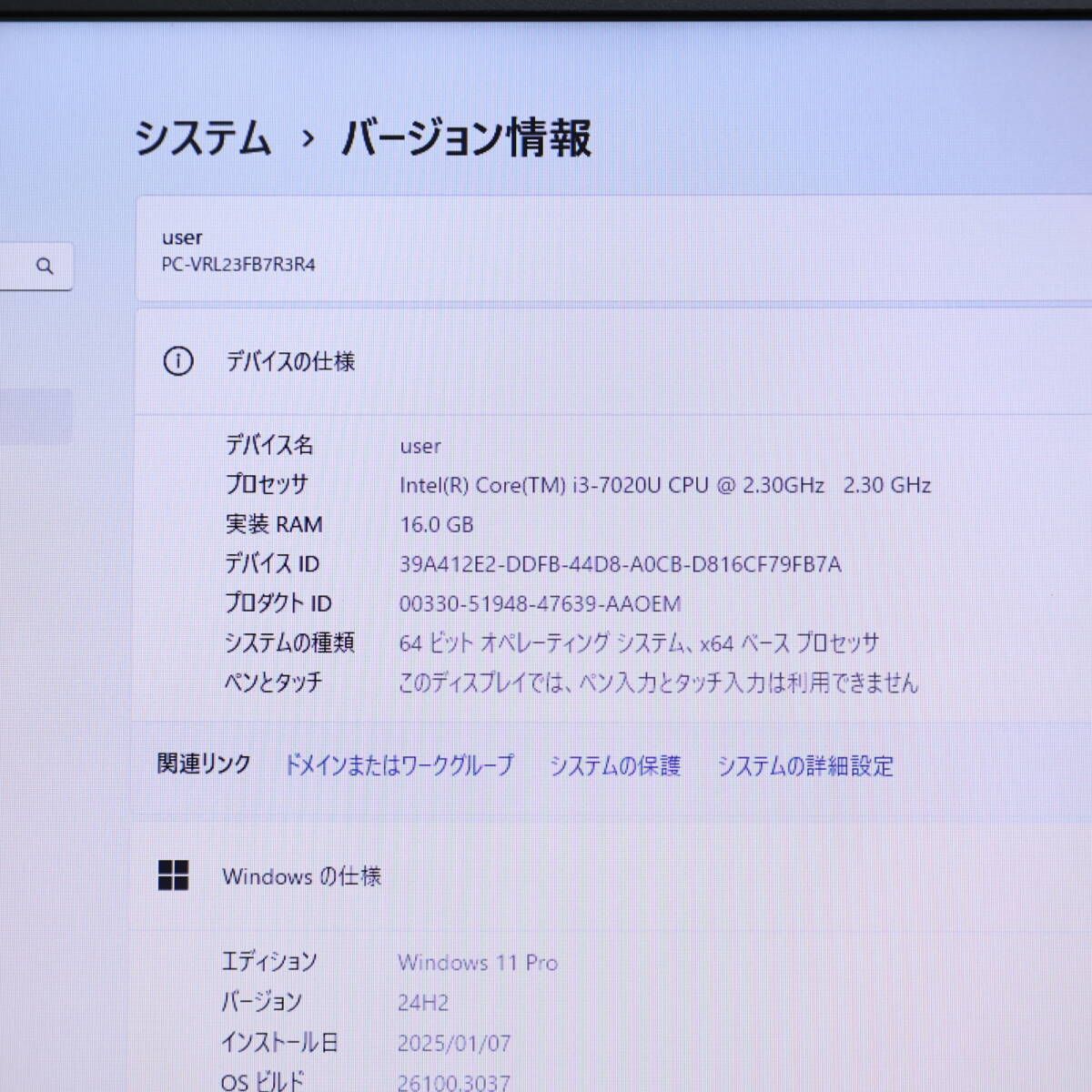Screen dimensions: 1092x1092
Task: Click the プロダクト ID label
Action: point(278,602)
